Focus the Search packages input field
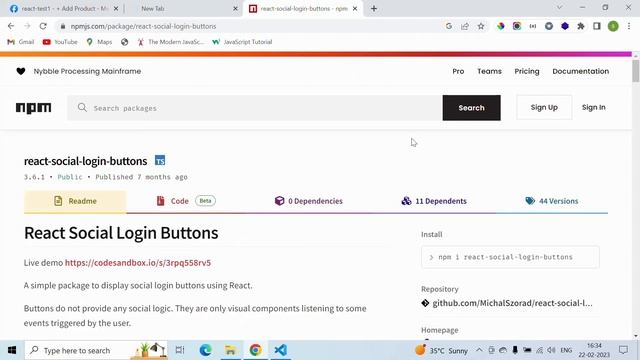 click(x=255, y=108)
